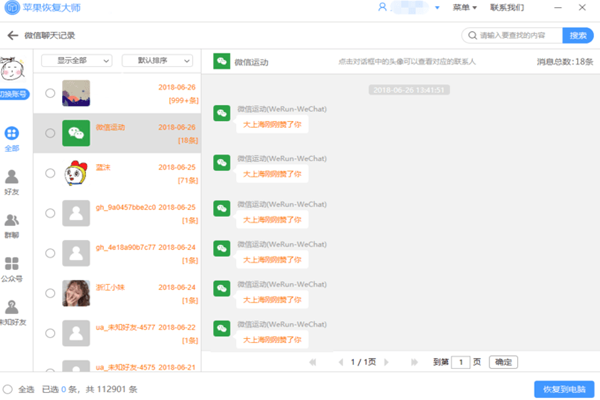600x400 pixels.
Task: Tick the checkbox for 蓝沫 conversation
Action: click(50, 173)
